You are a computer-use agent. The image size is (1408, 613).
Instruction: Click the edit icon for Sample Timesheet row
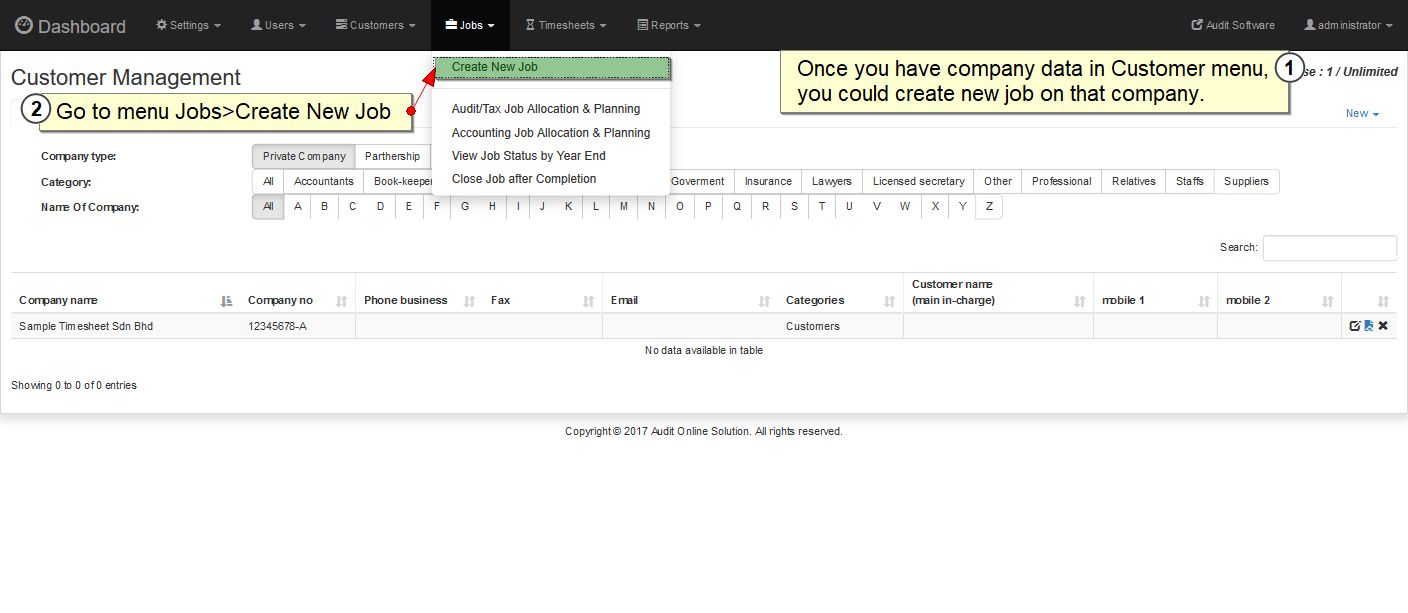tap(1355, 326)
